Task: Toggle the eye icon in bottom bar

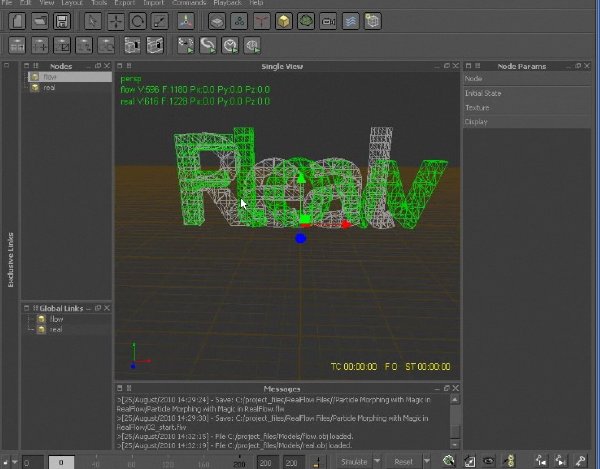Action: coord(488,461)
